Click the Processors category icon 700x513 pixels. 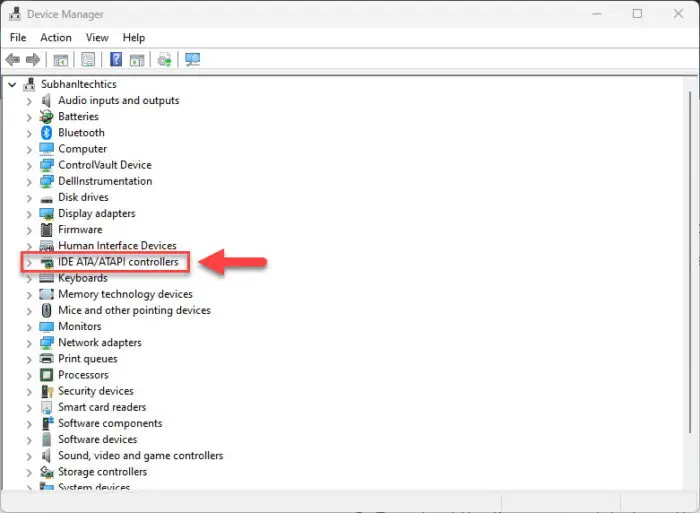pos(47,375)
